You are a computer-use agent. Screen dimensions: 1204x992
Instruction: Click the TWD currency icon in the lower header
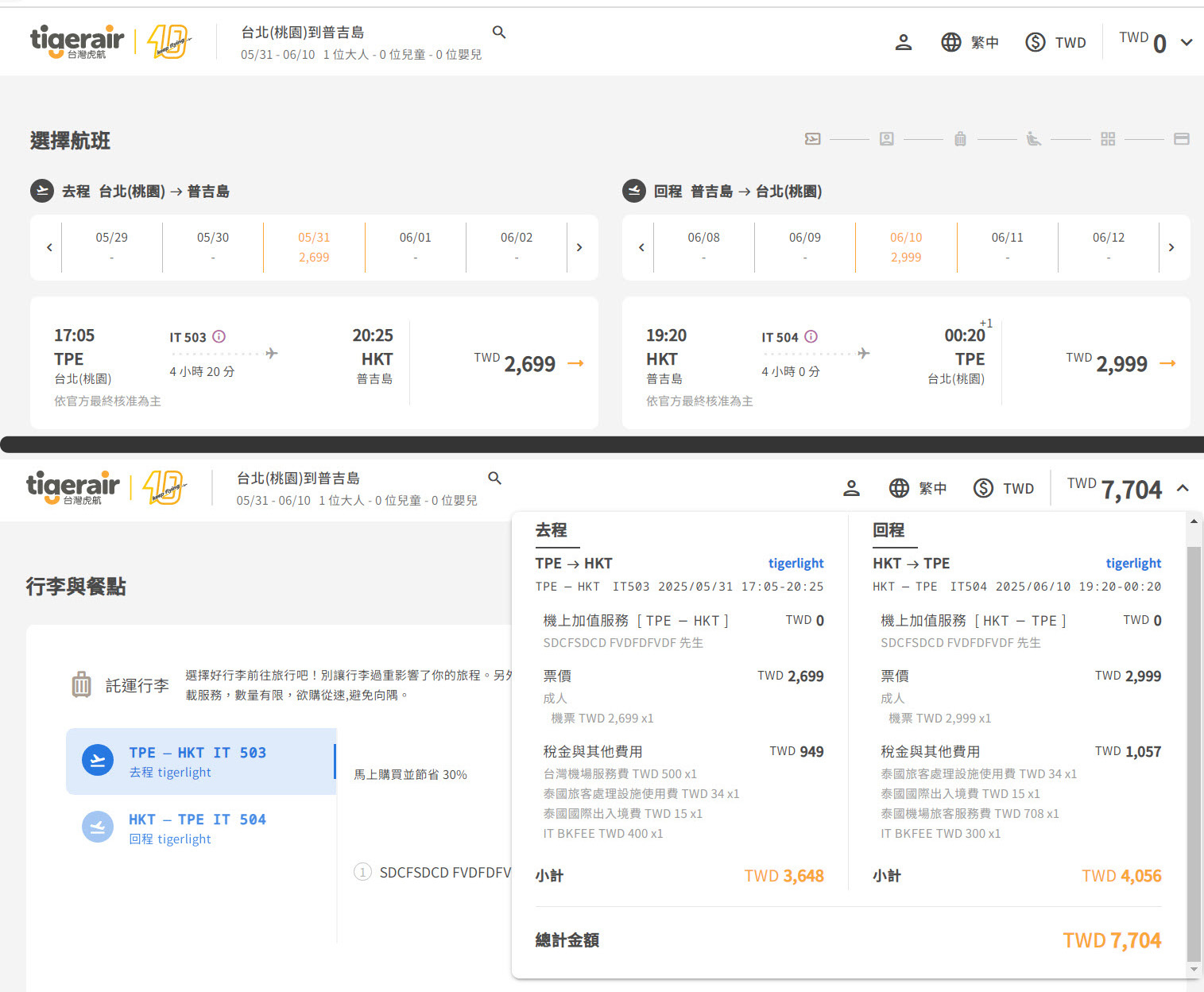click(983, 488)
